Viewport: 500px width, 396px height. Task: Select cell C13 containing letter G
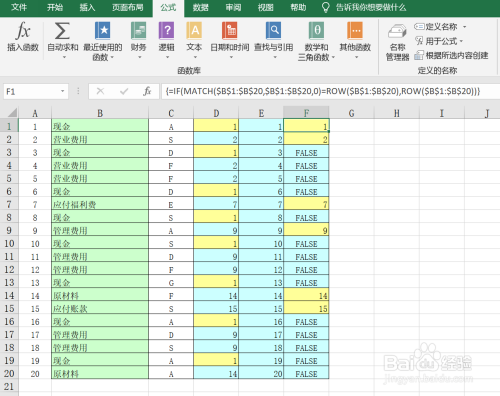pyautogui.click(x=171, y=282)
